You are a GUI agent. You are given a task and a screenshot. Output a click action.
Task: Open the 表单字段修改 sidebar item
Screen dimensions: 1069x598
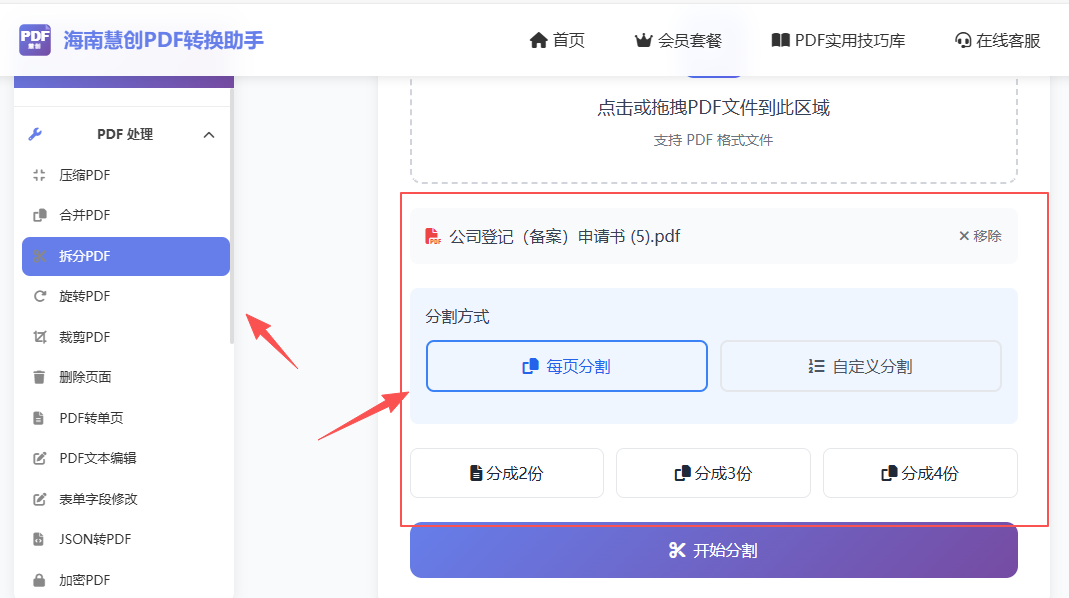[x=125, y=499]
